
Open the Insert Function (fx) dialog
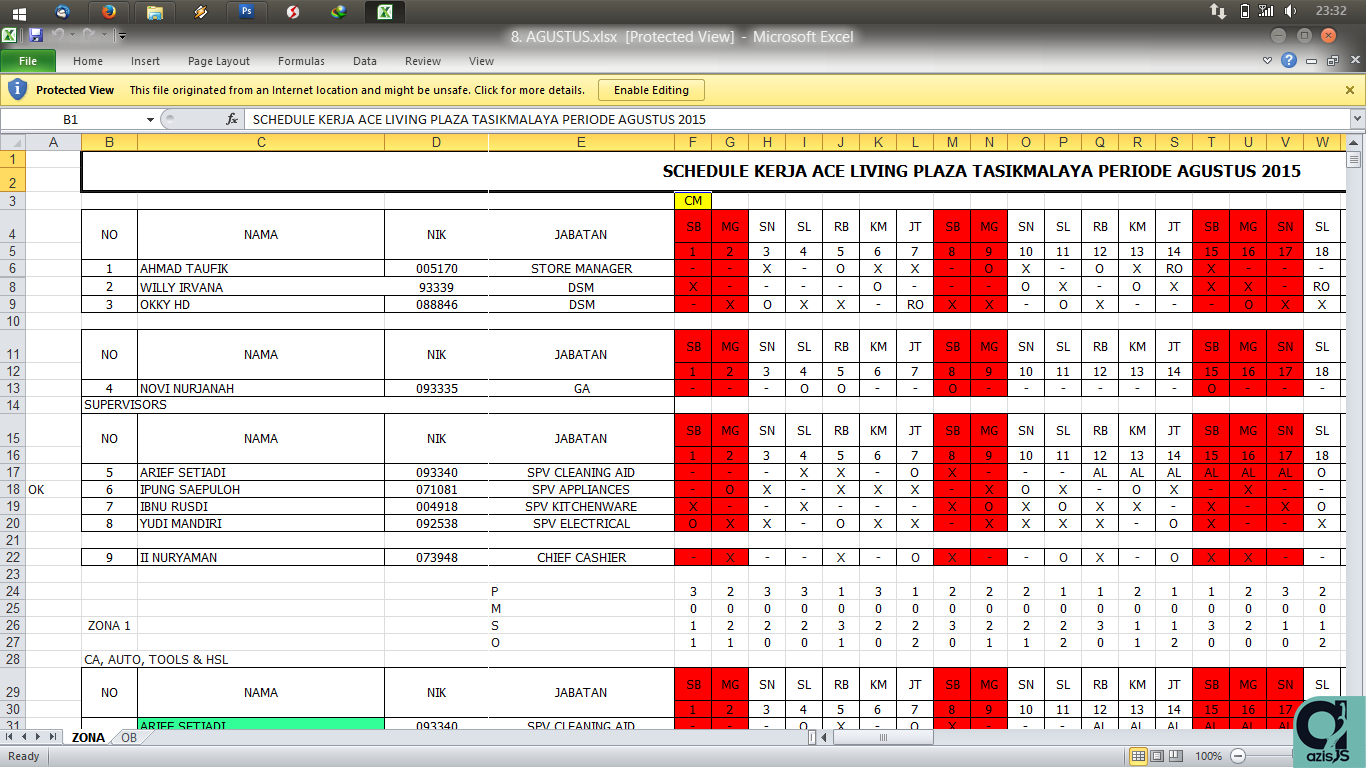(232, 119)
